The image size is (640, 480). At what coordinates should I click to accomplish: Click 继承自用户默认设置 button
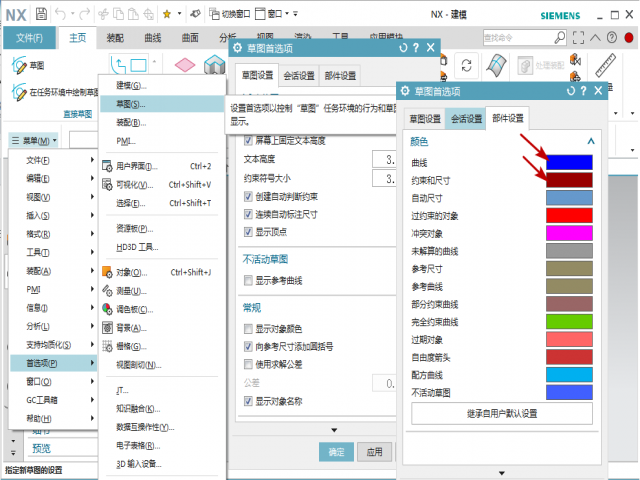502,413
